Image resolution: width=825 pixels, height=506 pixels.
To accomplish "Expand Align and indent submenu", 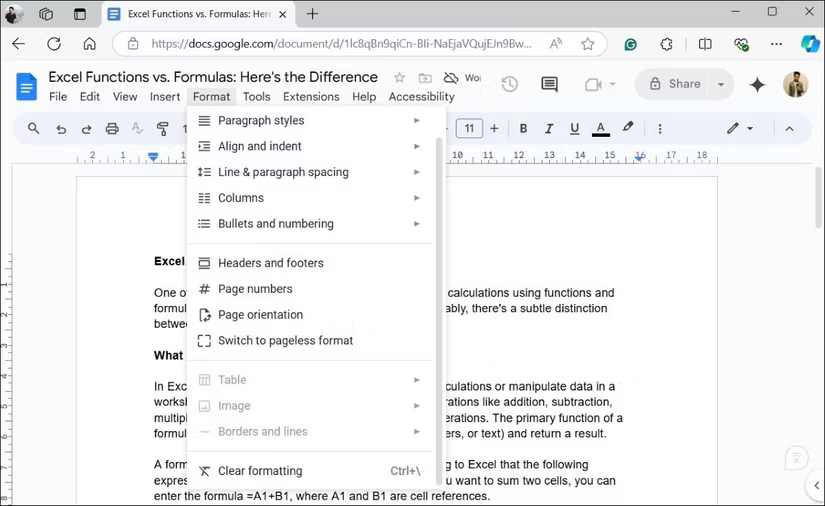I will (310, 146).
